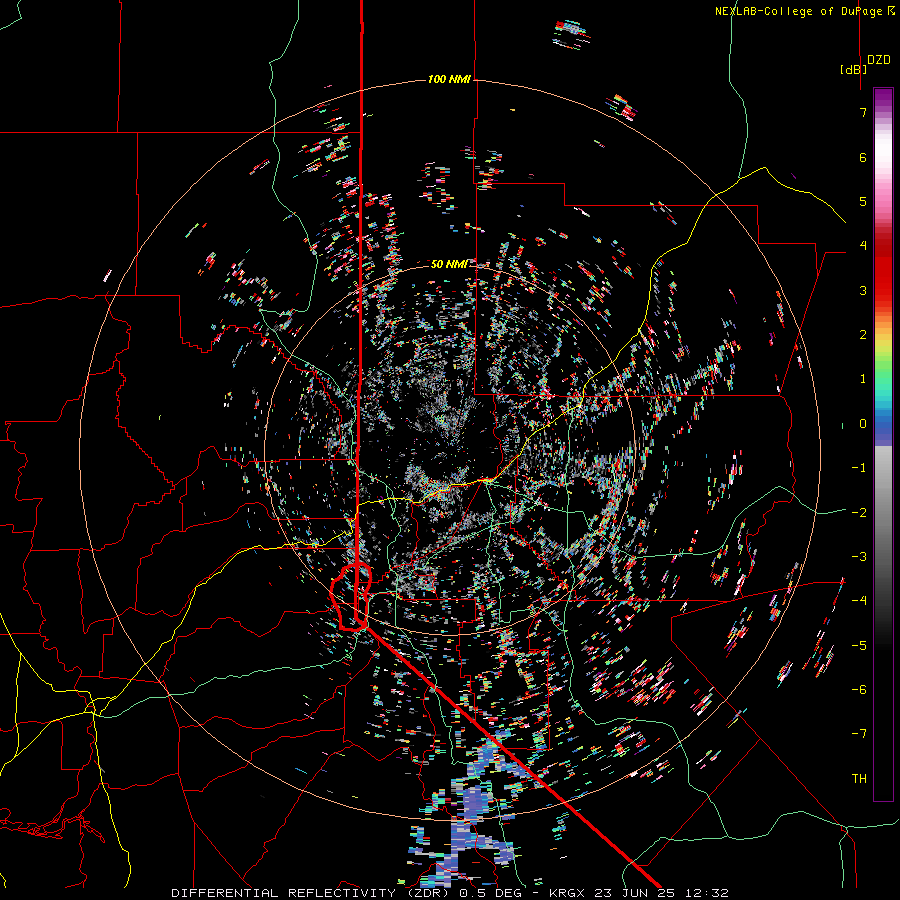The width and height of the screenshot is (900, 900).
Task: Click the 0 dB tick label
Action: click(x=863, y=424)
